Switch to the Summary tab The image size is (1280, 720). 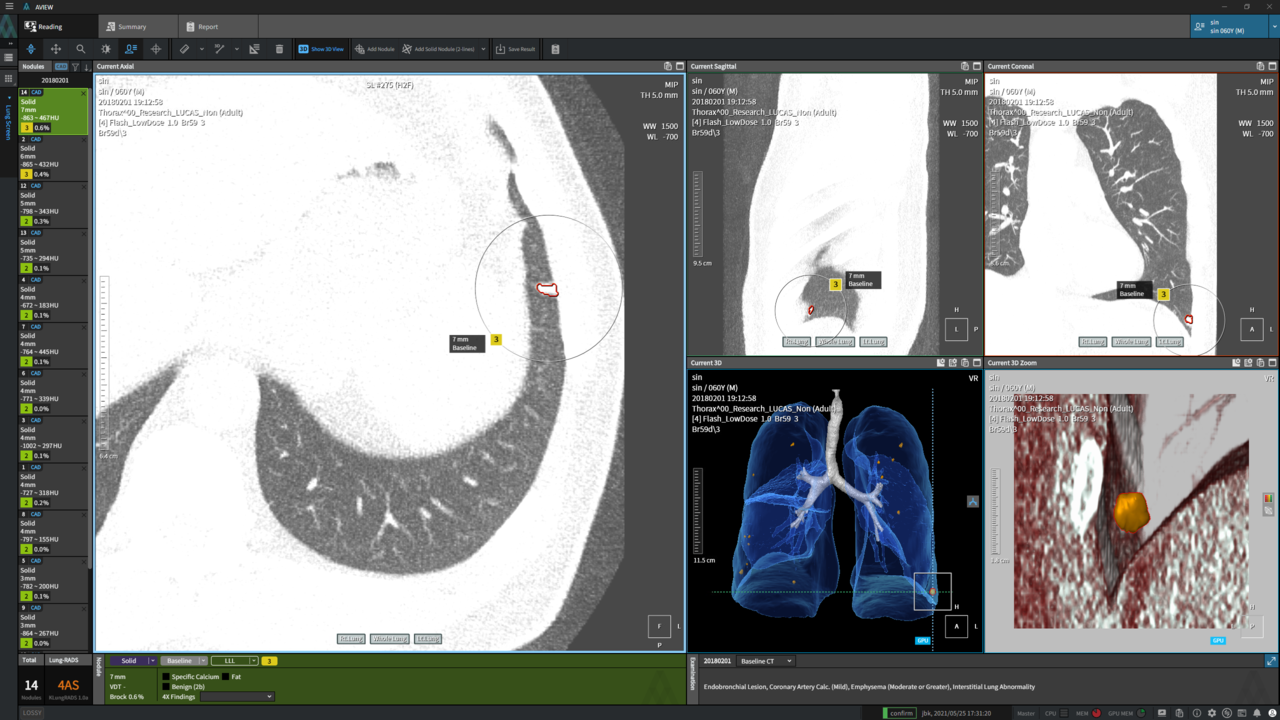tap(132, 27)
